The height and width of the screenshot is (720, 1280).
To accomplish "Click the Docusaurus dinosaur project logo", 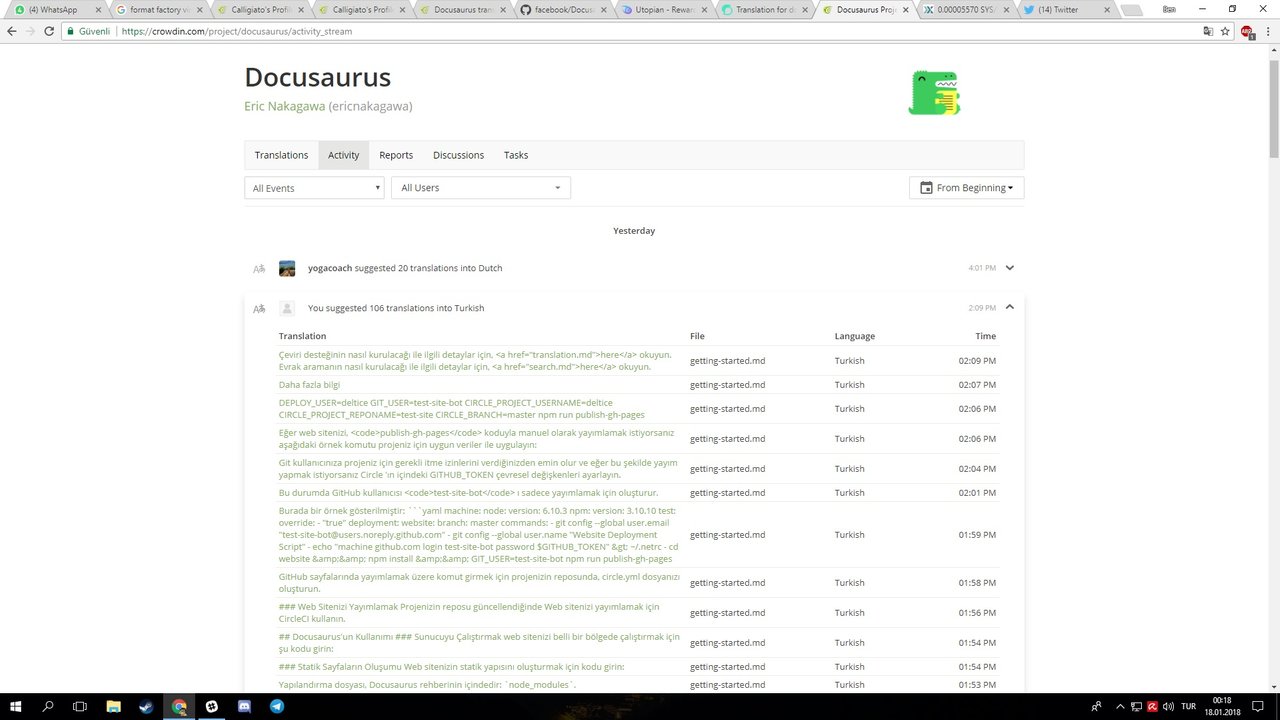I will (x=934, y=93).
